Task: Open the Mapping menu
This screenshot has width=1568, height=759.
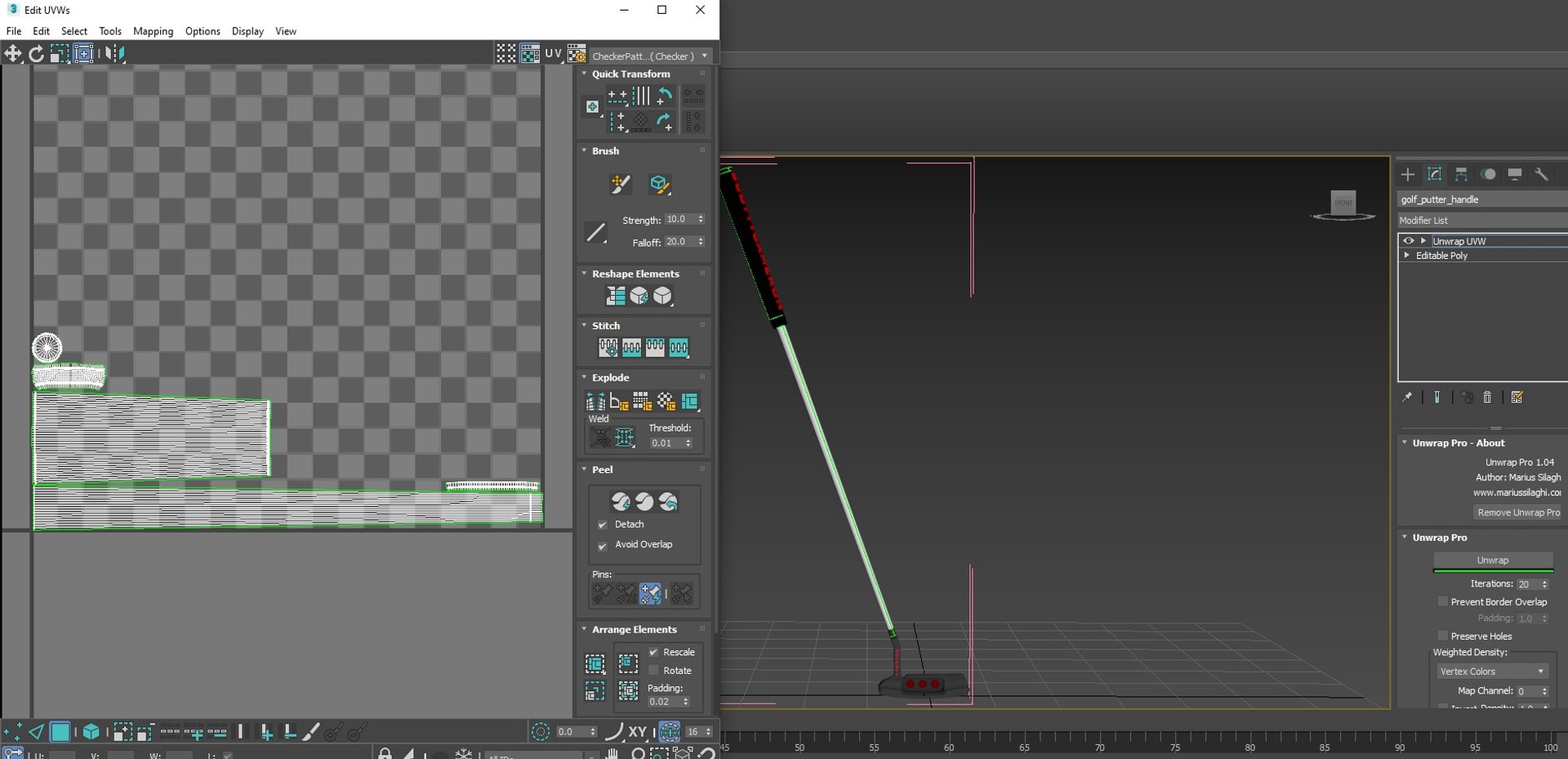Action: (154, 31)
